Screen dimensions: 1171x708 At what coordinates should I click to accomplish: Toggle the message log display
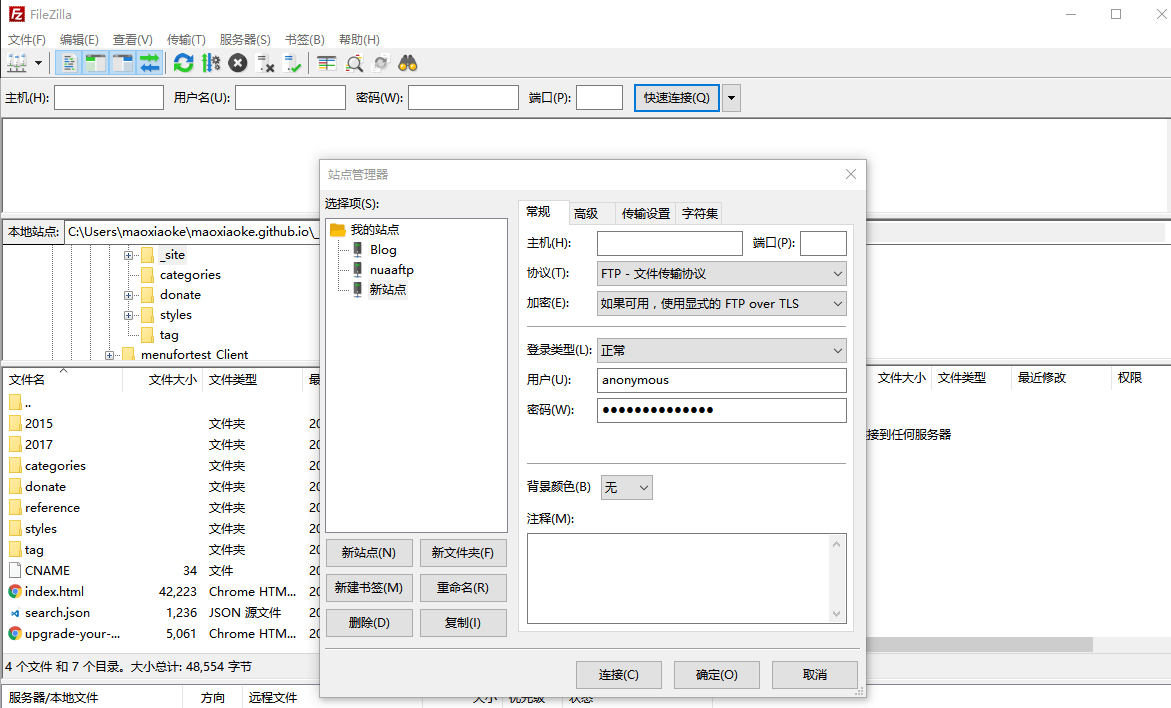point(68,62)
